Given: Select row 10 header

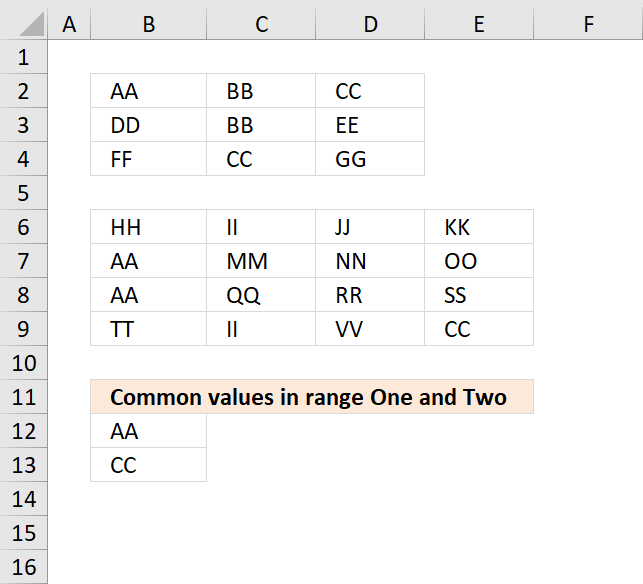Looking at the screenshot, I should point(23,363).
